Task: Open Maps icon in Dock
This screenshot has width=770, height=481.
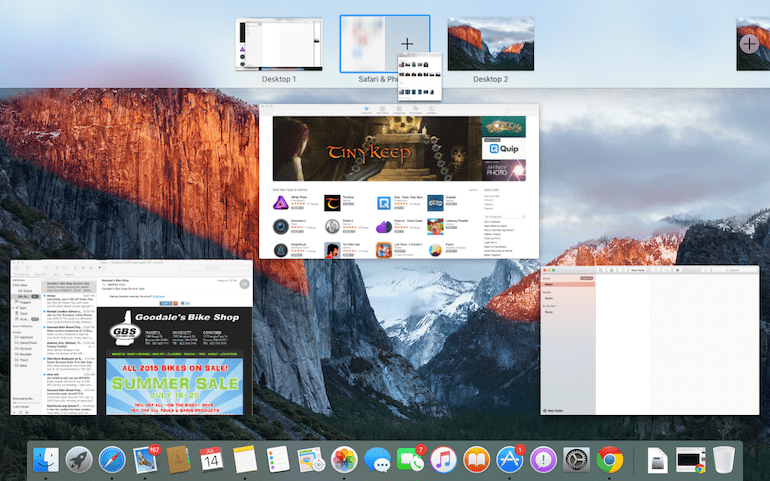Action: pyautogui.click(x=311, y=460)
